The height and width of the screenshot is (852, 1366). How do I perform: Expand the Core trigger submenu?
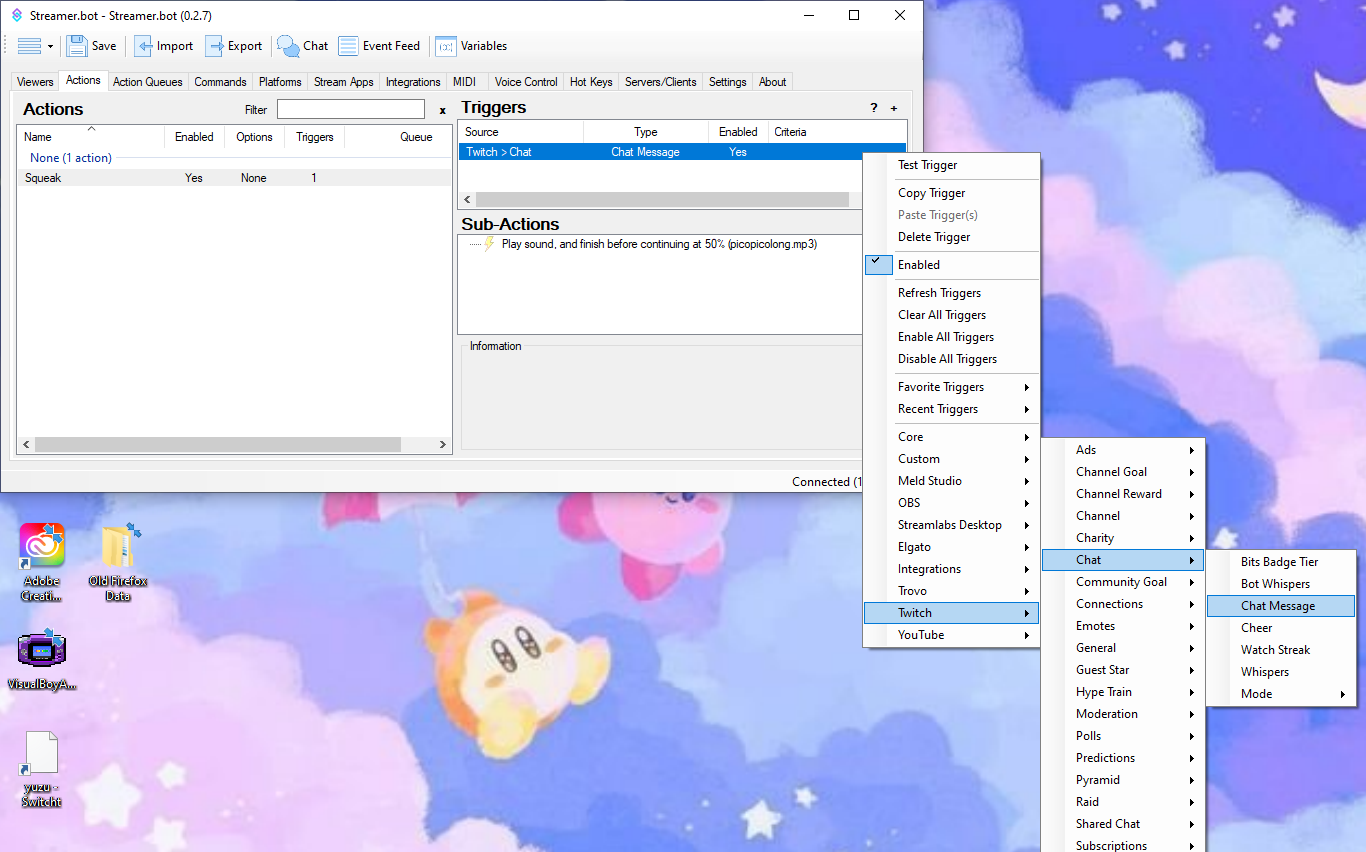(952, 437)
